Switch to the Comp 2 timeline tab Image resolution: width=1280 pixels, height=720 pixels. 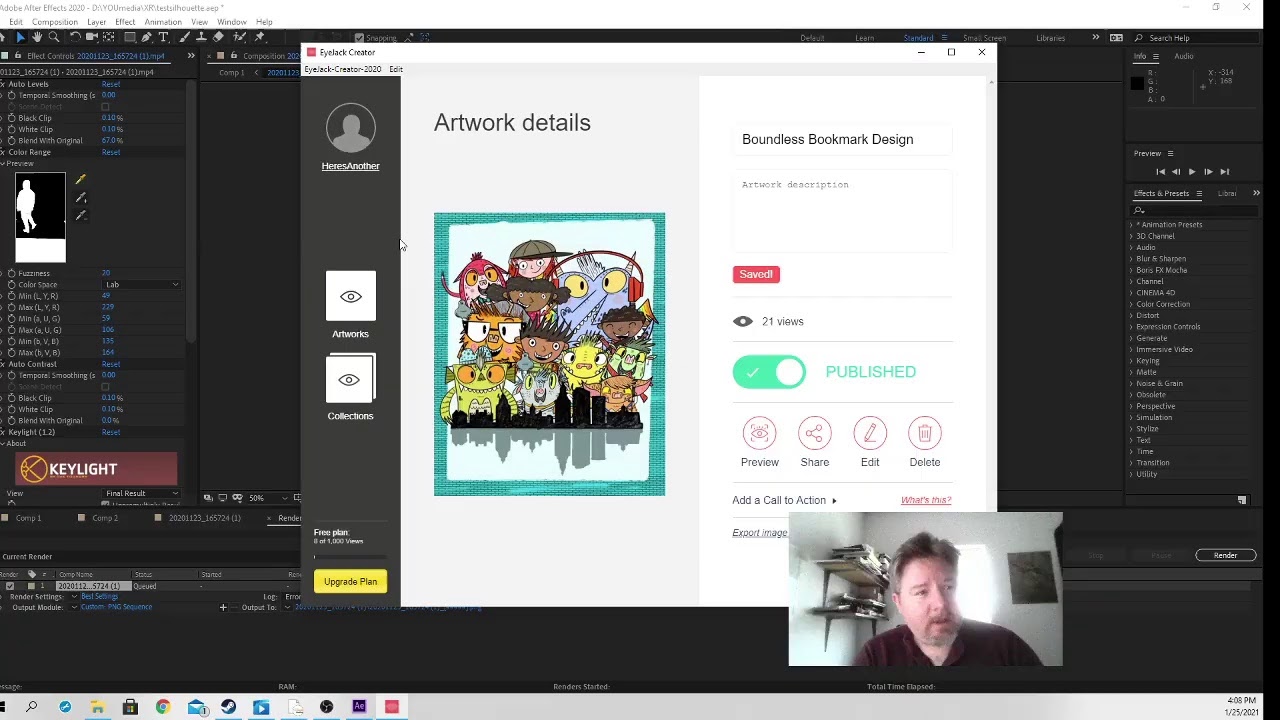tap(105, 518)
